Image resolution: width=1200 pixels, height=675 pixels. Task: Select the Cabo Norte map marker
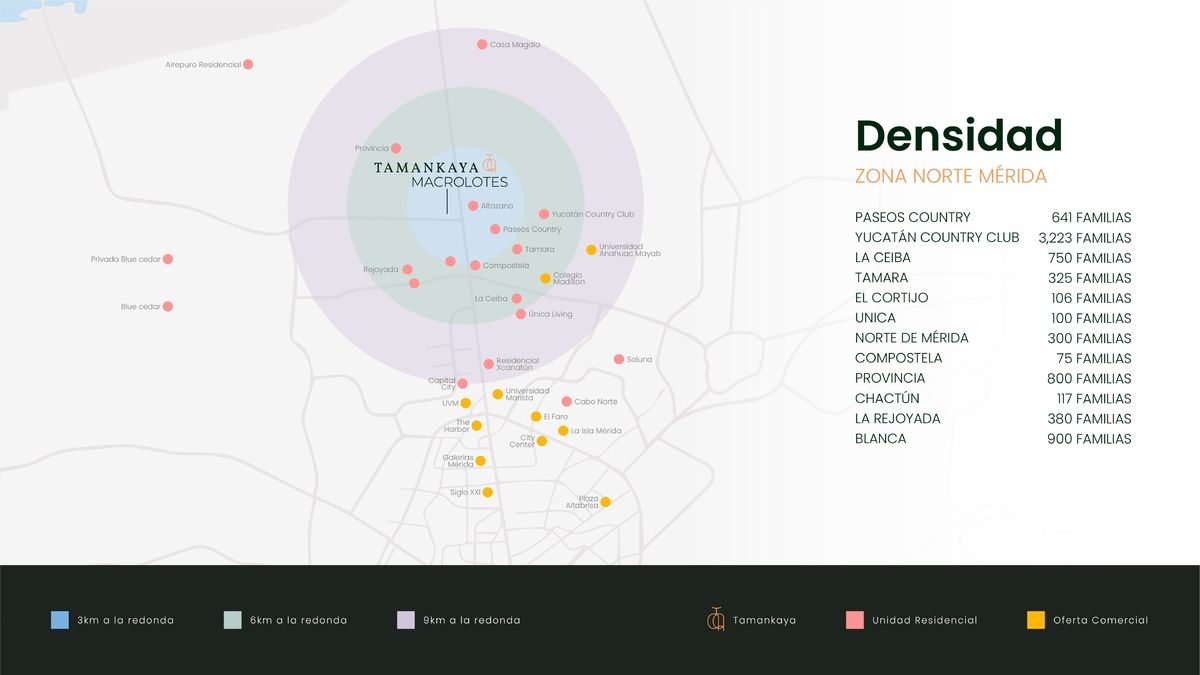(567, 402)
